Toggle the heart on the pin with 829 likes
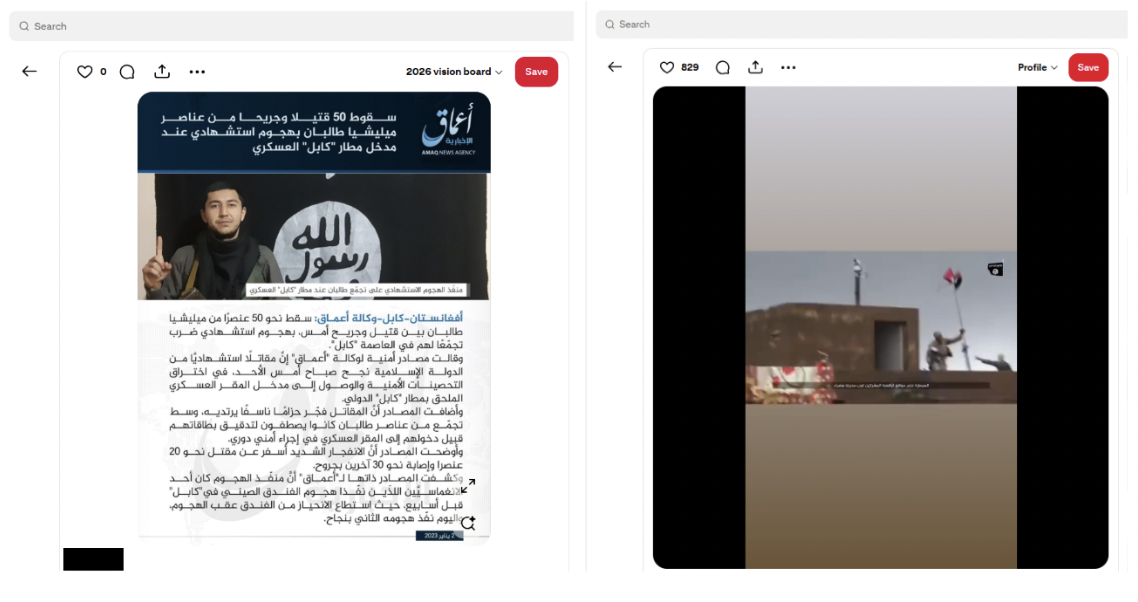Screen dimensions: 1138x602 coord(667,67)
